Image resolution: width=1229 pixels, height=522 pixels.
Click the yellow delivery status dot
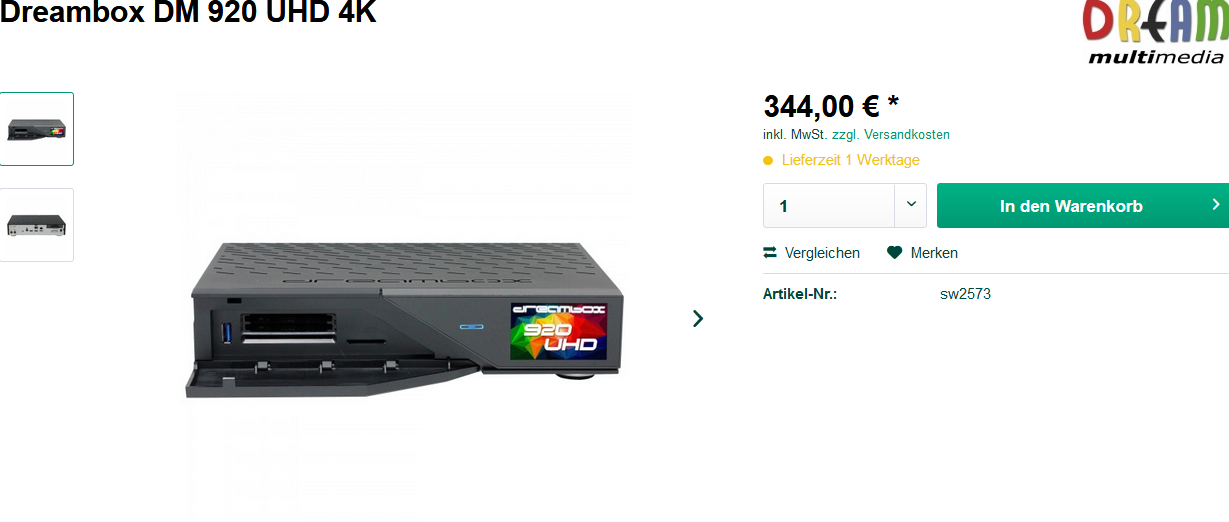coord(768,160)
